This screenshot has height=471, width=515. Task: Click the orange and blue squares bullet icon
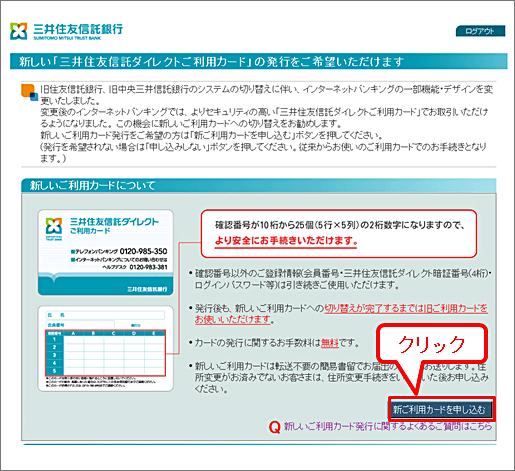pyautogui.click(x=30, y=92)
